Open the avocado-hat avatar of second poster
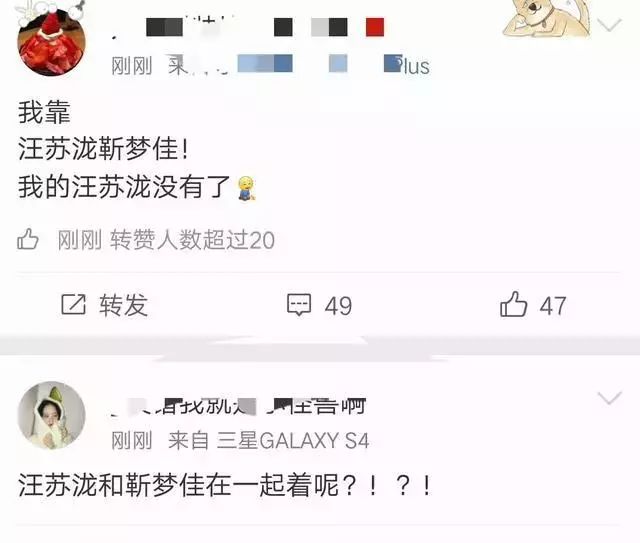640x543 pixels. 51,415
